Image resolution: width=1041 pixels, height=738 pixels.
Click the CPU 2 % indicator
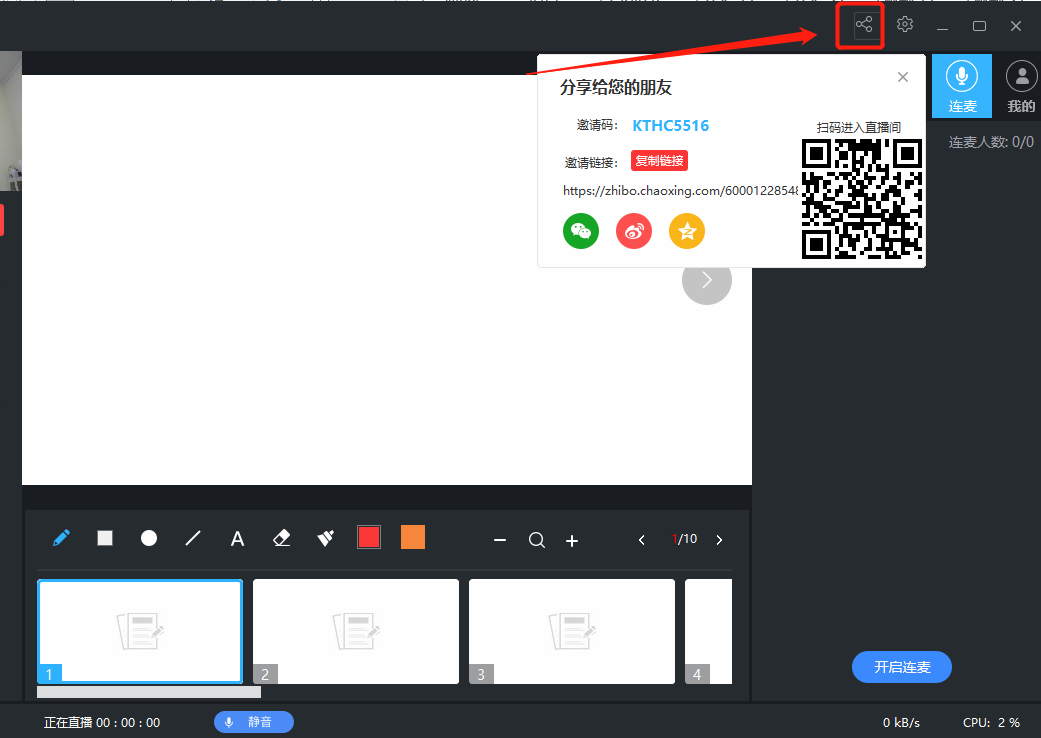click(x=991, y=723)
